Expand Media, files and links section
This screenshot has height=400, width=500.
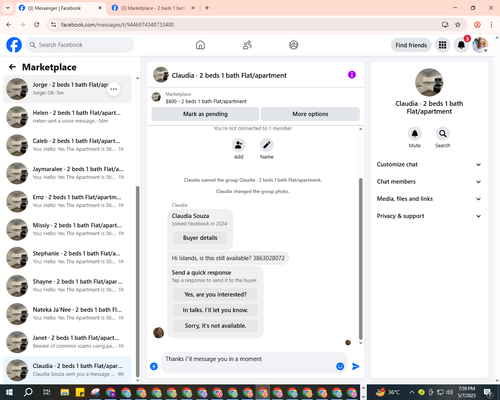coord(429,199)
